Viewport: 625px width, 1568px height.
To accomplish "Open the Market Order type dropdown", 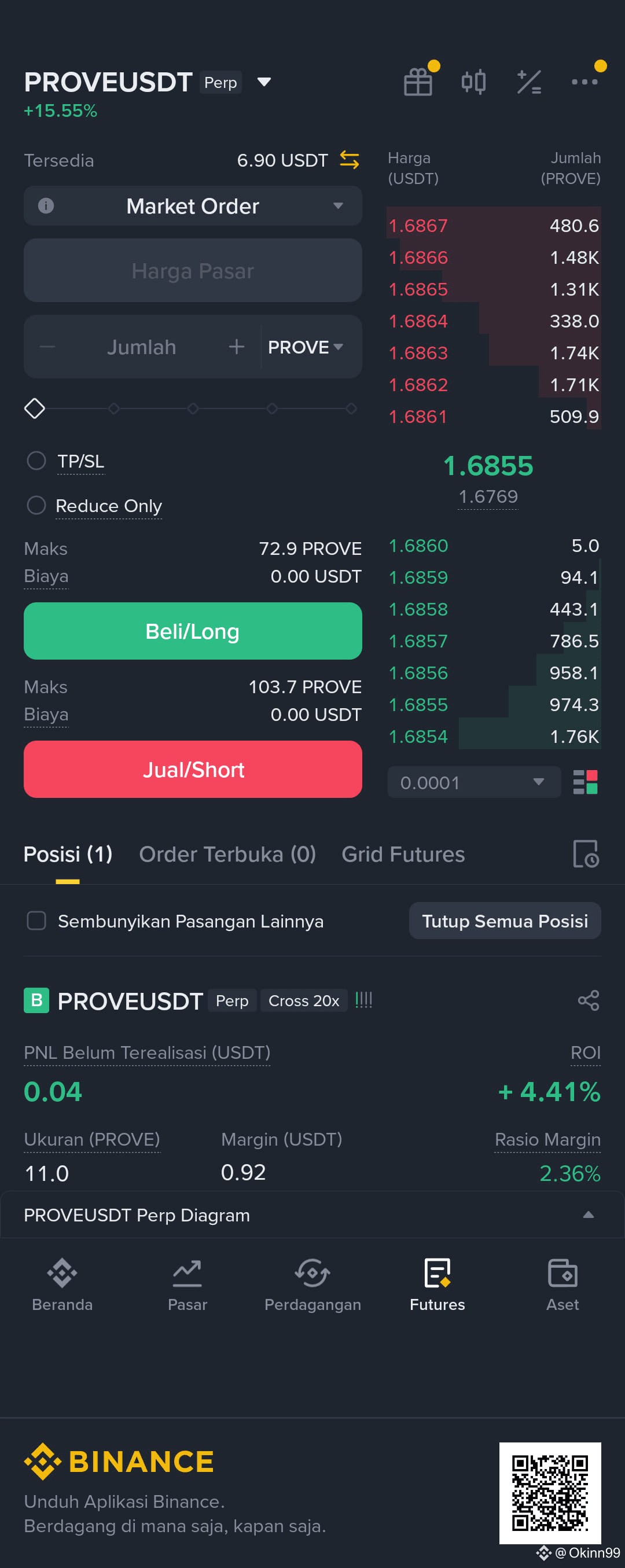I will coord(193,206).
